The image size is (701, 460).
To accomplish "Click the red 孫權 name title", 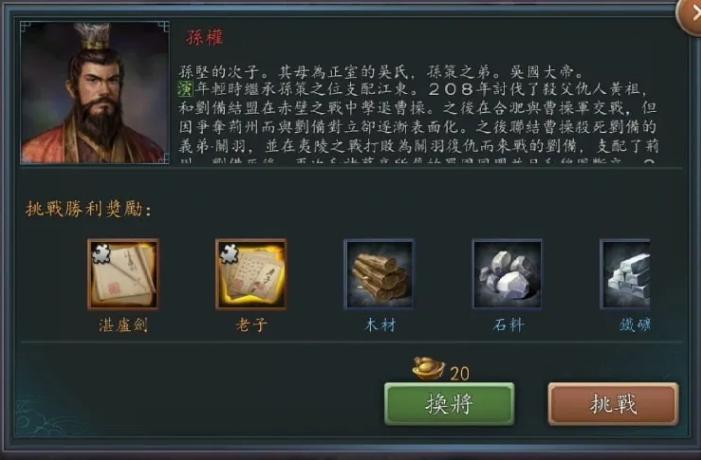I will pyautogui.click(x=205, y=38).
